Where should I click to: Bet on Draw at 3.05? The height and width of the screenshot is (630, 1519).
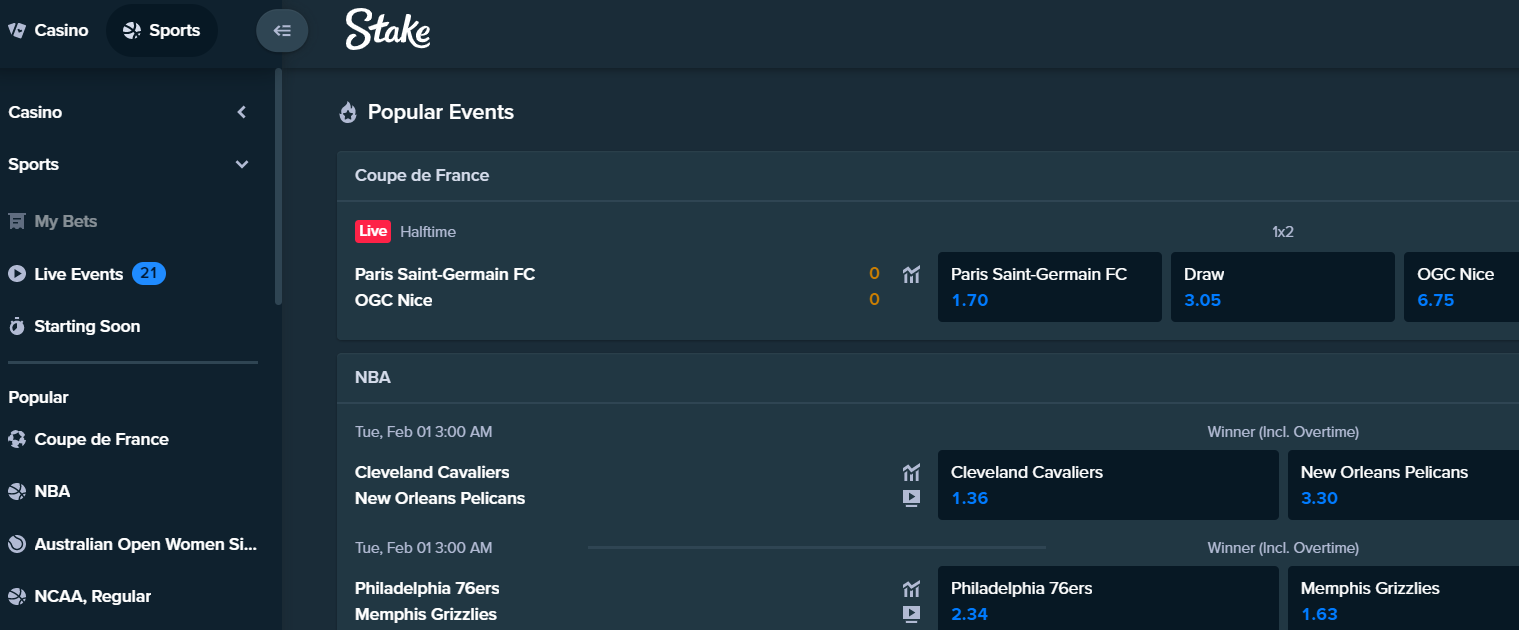1283,287
